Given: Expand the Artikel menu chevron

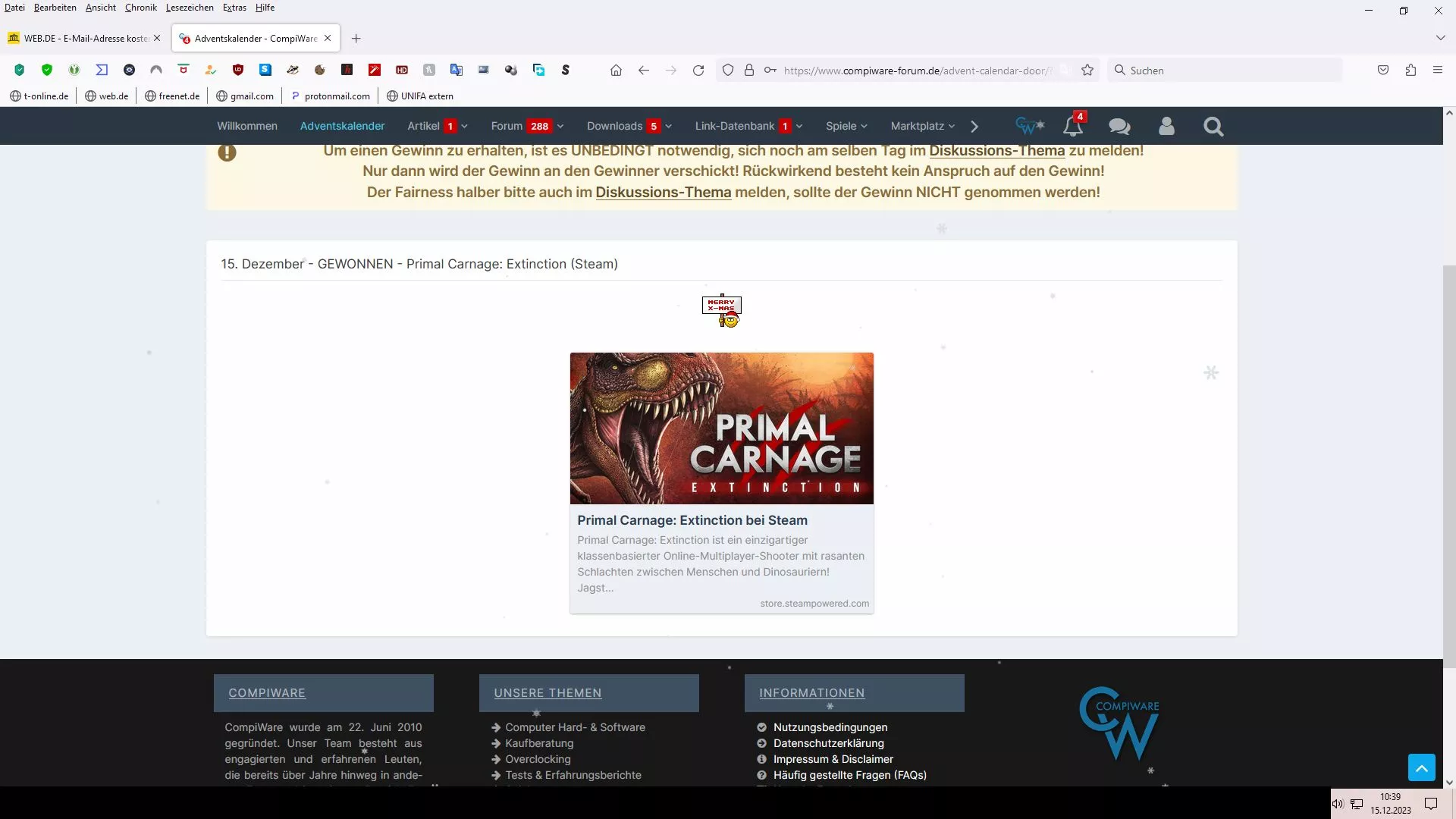Looking at the screenshot, I should (x=465, y=127).
